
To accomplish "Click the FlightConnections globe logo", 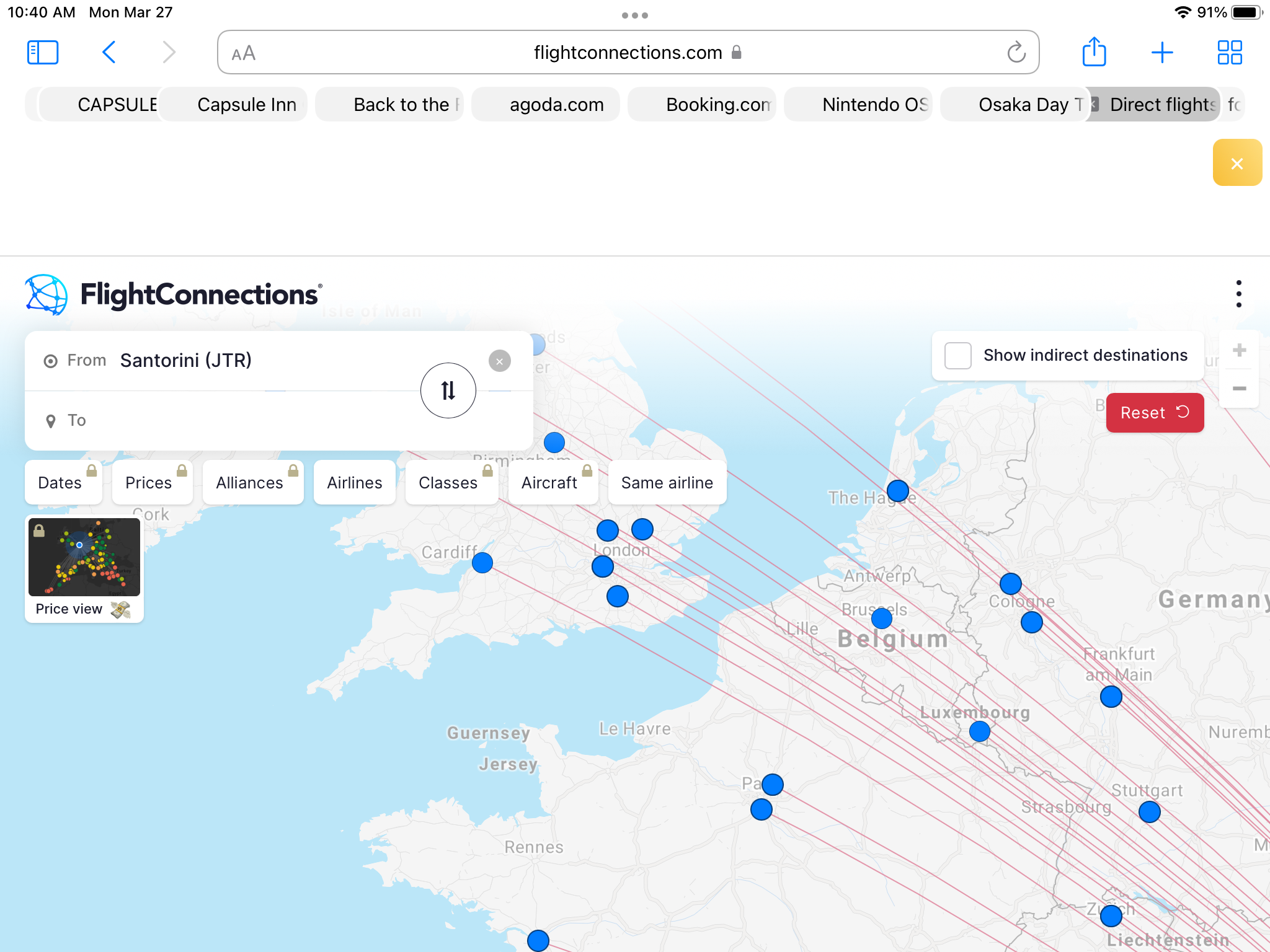I will 46,294.
